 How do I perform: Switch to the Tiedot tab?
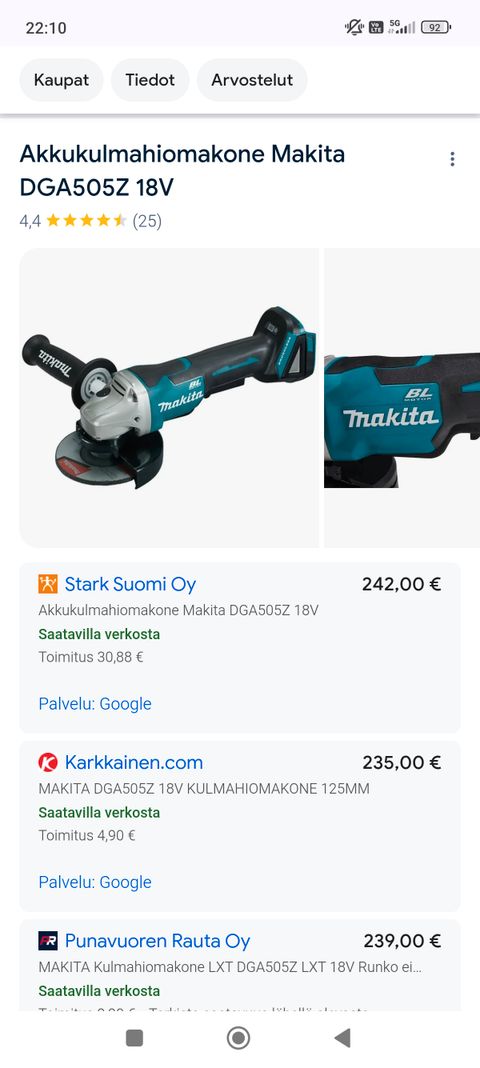pos(150,80)
